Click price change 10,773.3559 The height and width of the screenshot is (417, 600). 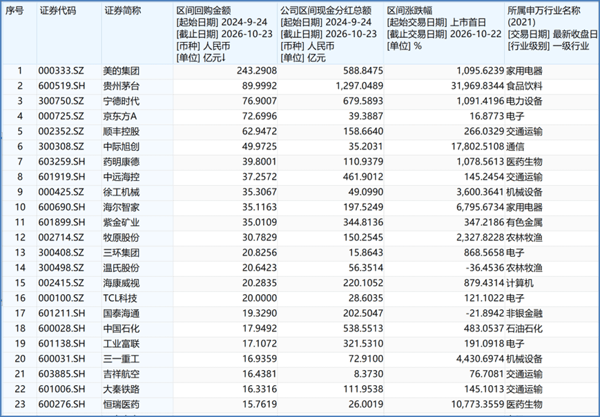[x=478, y=404]
